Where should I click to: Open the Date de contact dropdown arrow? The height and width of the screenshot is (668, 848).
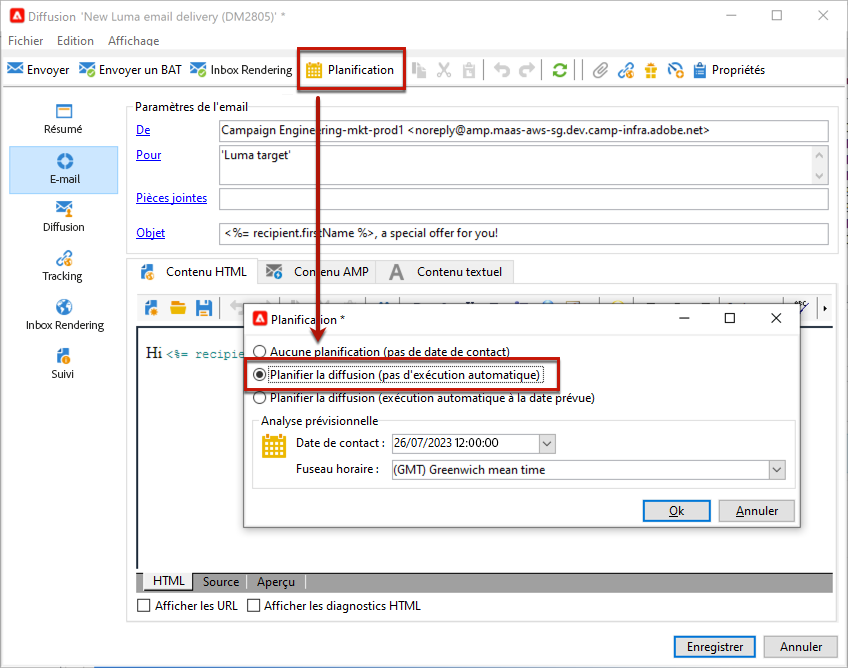547,444
